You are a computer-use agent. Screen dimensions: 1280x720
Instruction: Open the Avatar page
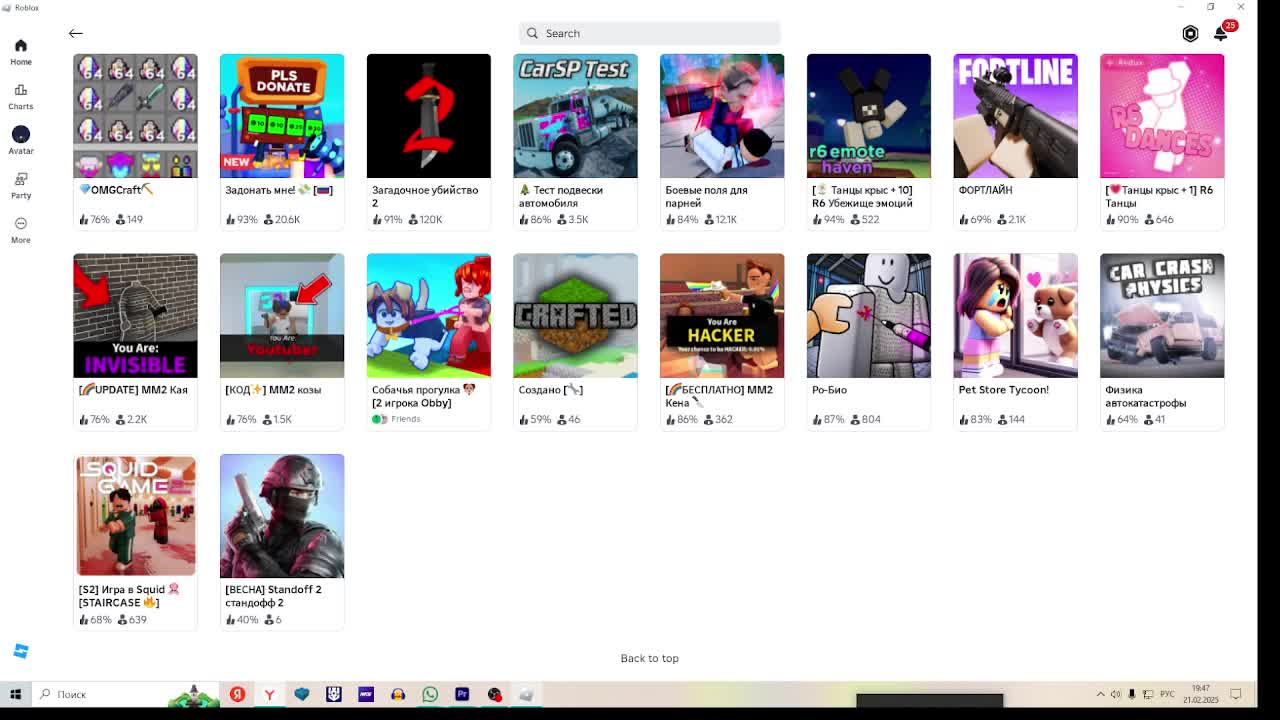tap(21, 140)
